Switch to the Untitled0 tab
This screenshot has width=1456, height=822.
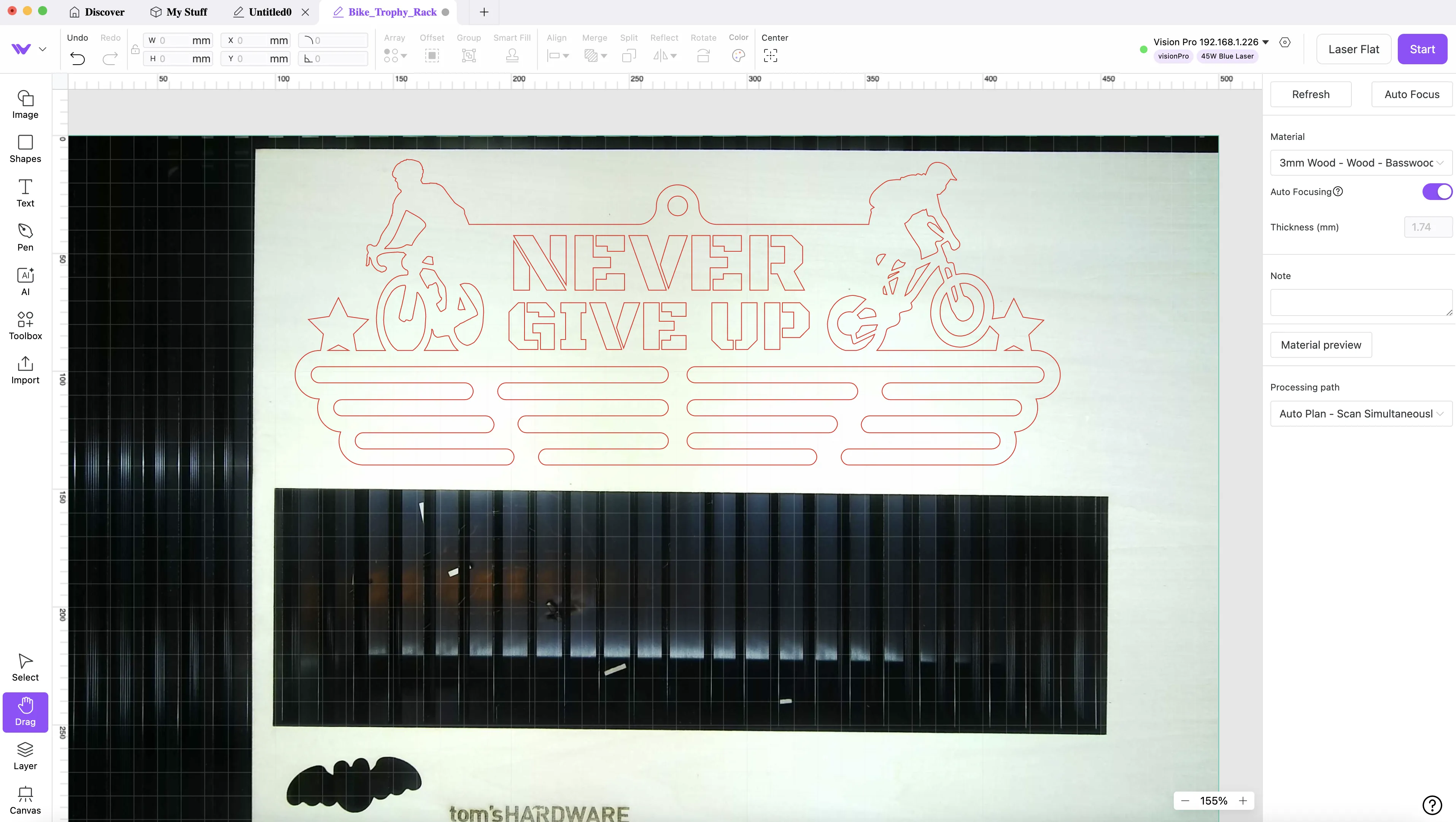click(x=270, y=12)
